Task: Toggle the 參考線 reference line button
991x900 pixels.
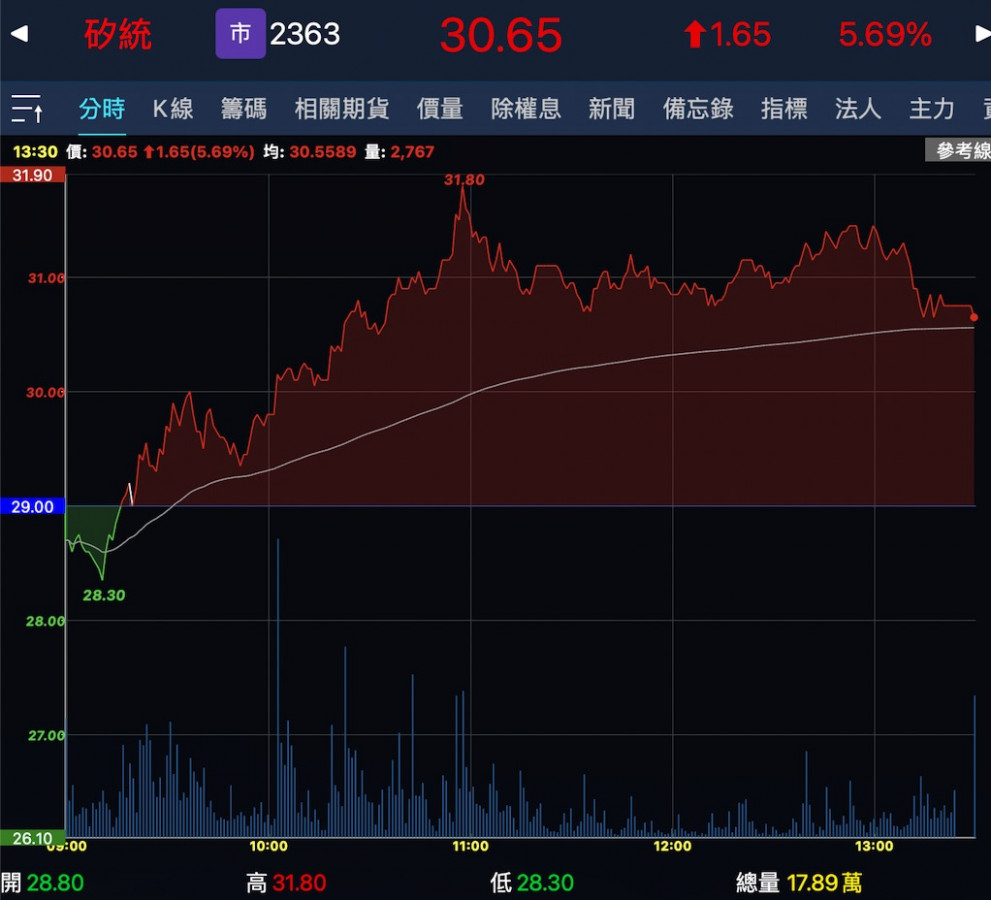Action: [x=958, y=150]
